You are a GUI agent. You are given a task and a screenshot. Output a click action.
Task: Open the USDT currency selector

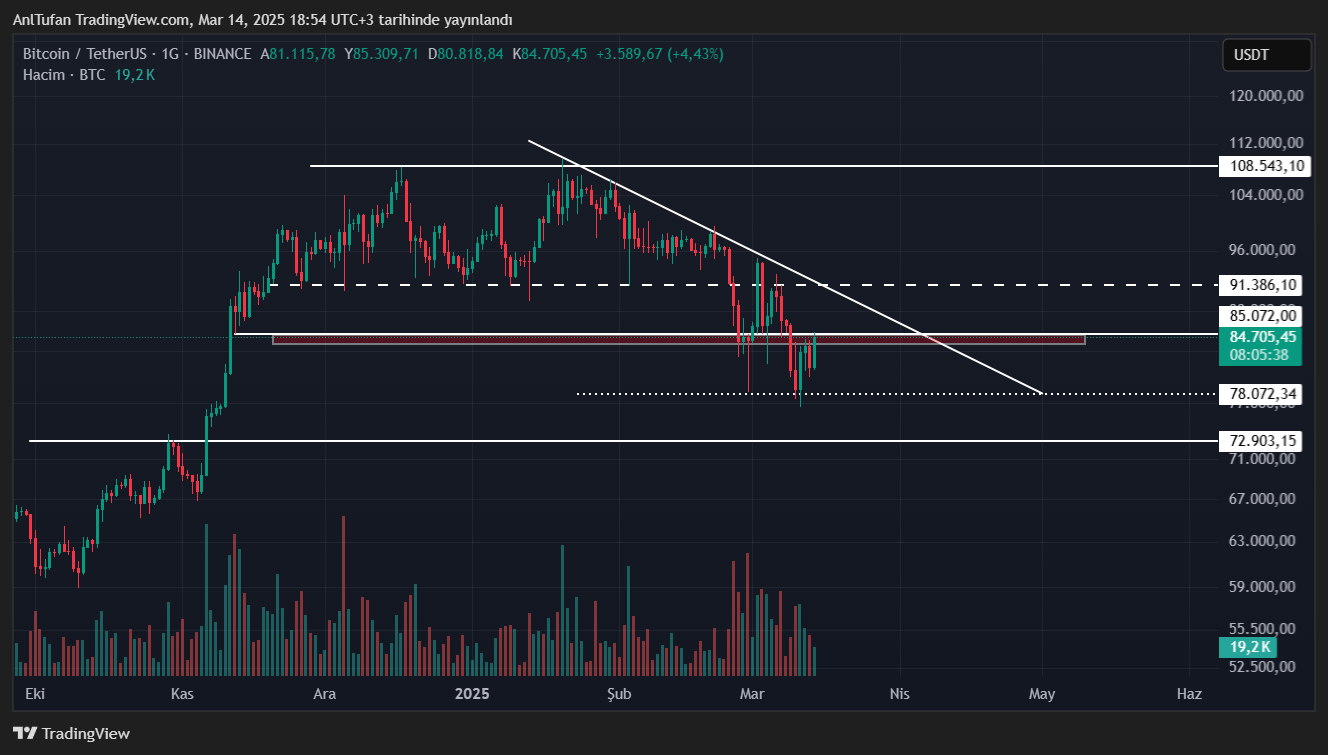[x=1266, y=55]
